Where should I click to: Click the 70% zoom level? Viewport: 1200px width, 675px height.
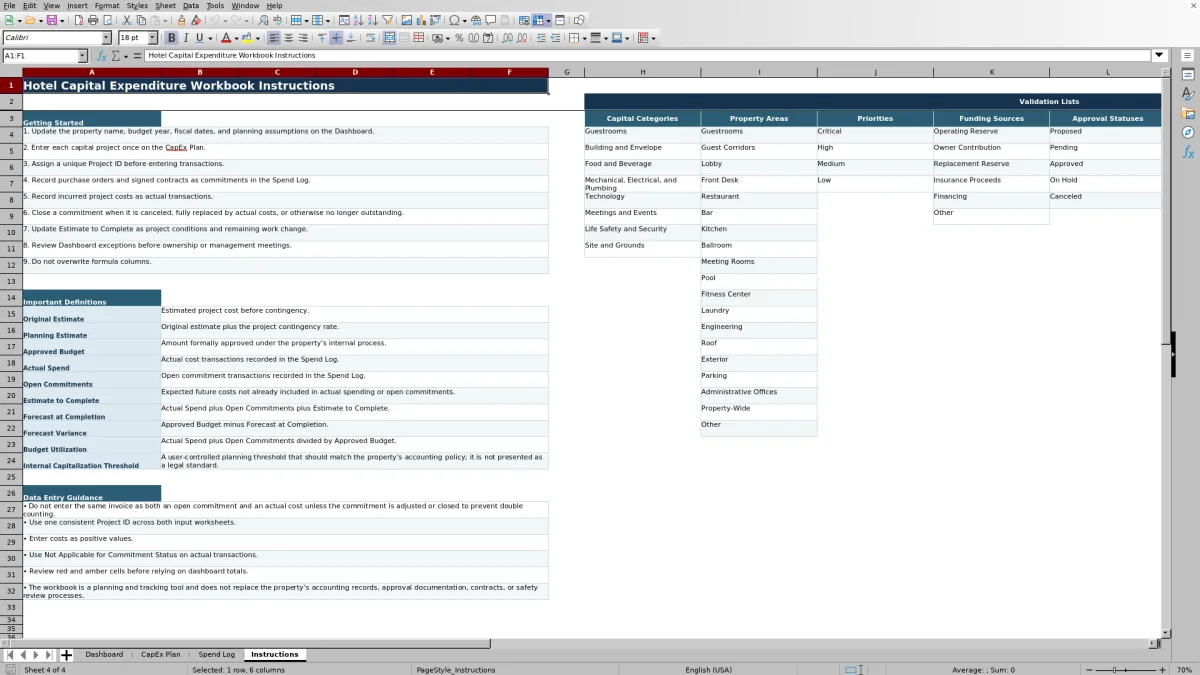[x=1183, y=669]
